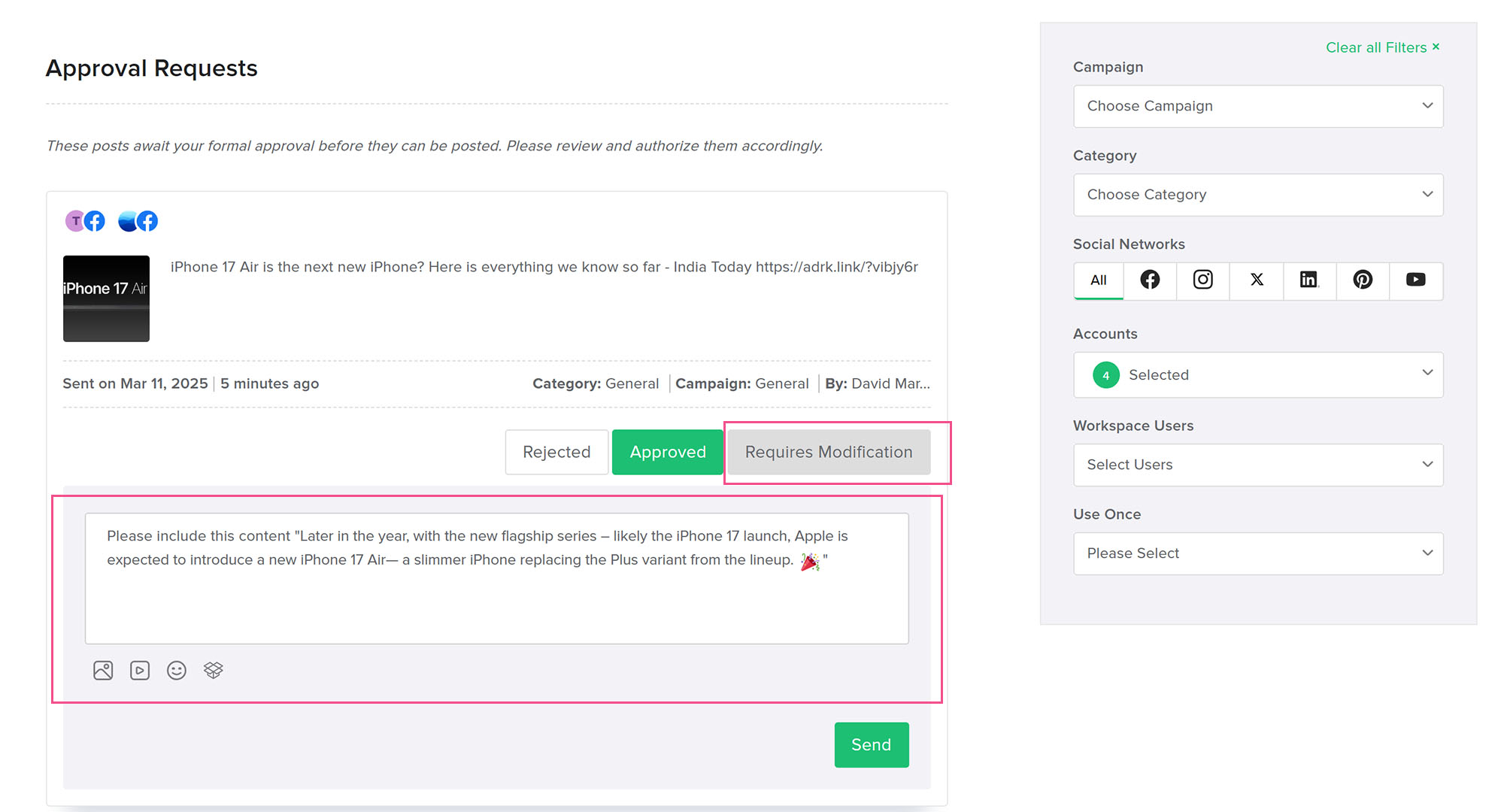
Task: Open the Choose Category dropdown
Action: [x=1258, y=195]
